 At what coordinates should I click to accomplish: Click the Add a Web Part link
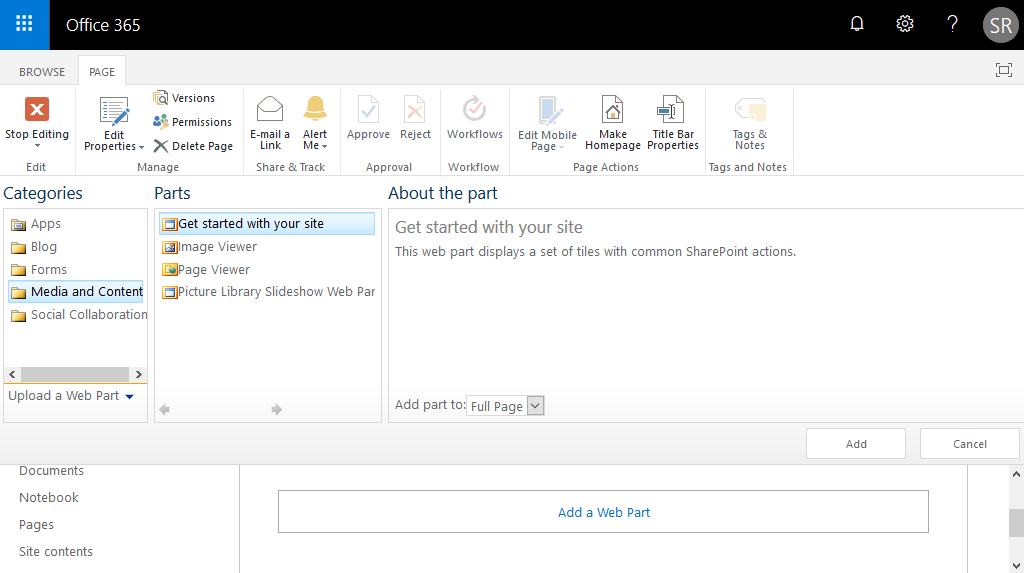(x=603, y=512)
